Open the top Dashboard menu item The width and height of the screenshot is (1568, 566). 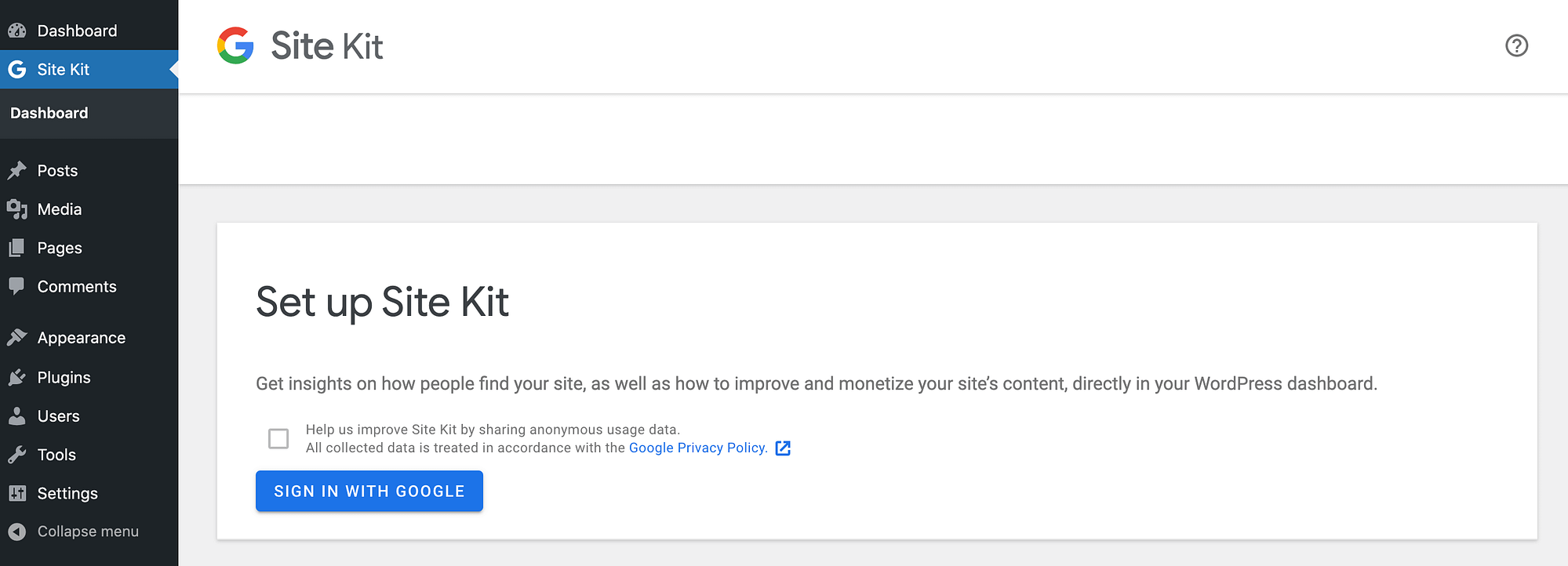(89, 31)
